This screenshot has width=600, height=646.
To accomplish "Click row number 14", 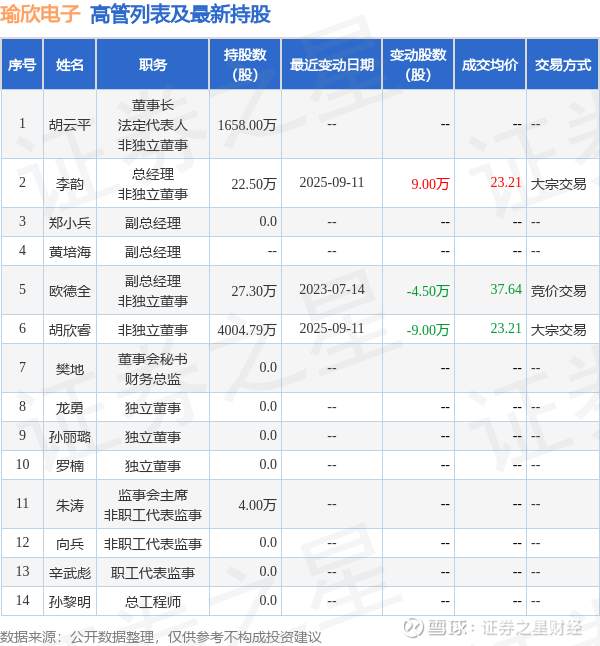I will [x=22, y=600].
